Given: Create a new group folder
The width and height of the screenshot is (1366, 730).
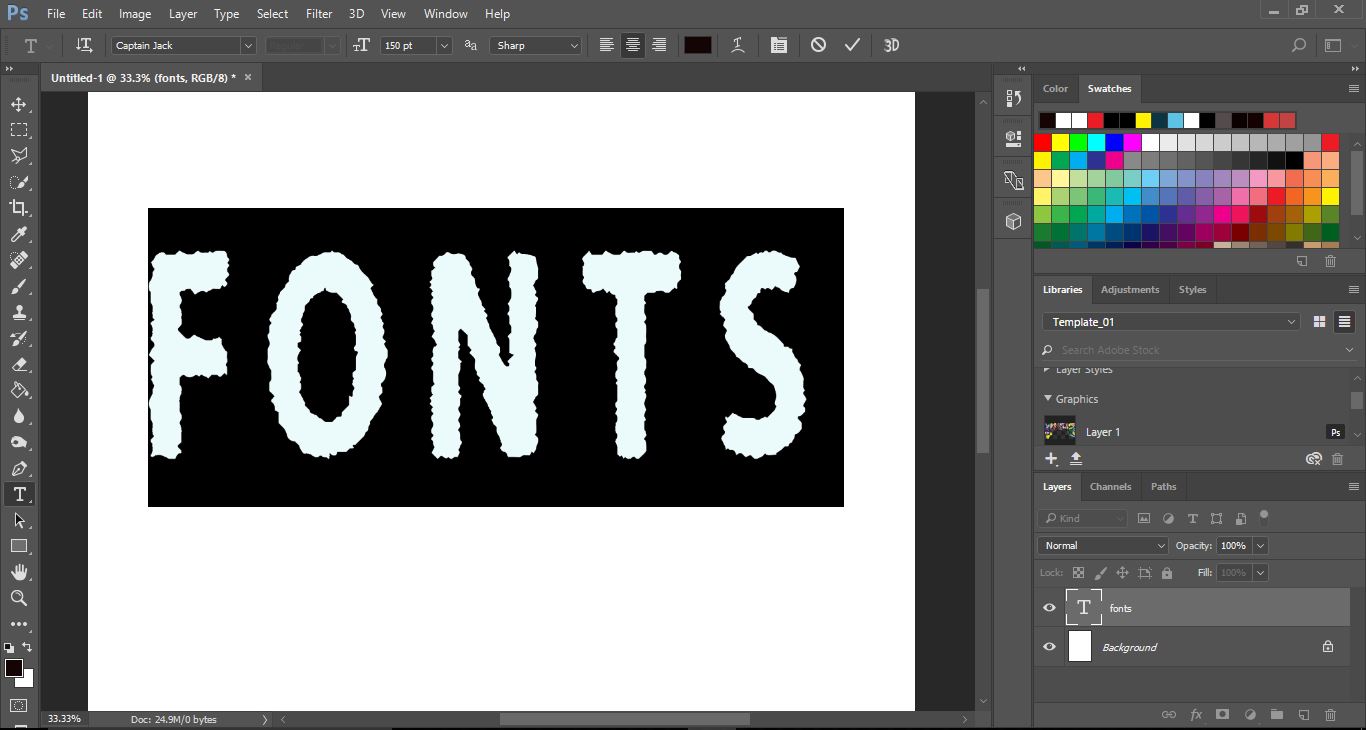Looking at the screenshot, I should point(1276,715).
